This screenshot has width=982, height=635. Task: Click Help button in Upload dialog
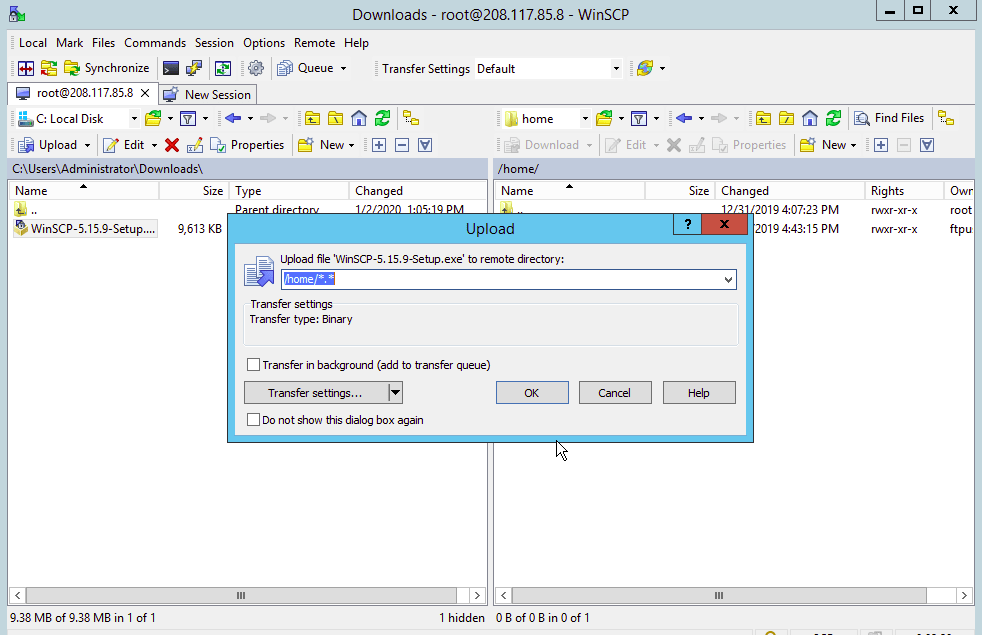click(x=699, y=393)
